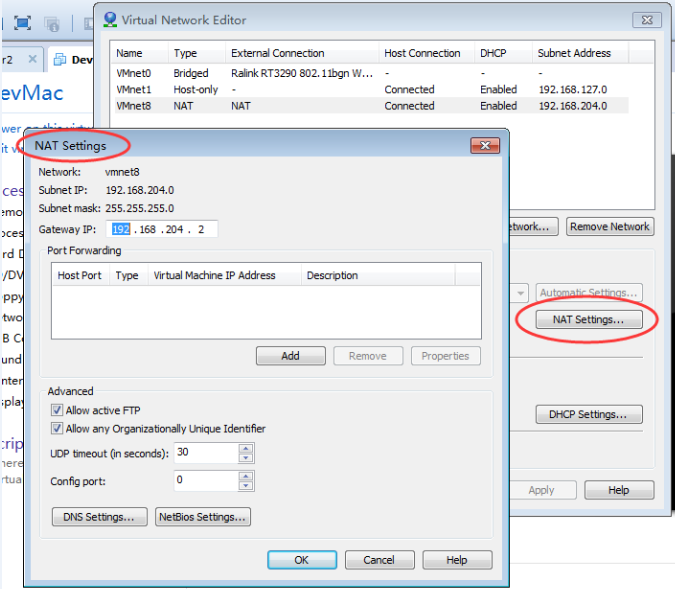Toggle Allow any Organizationally Unique Identifier

57,428
